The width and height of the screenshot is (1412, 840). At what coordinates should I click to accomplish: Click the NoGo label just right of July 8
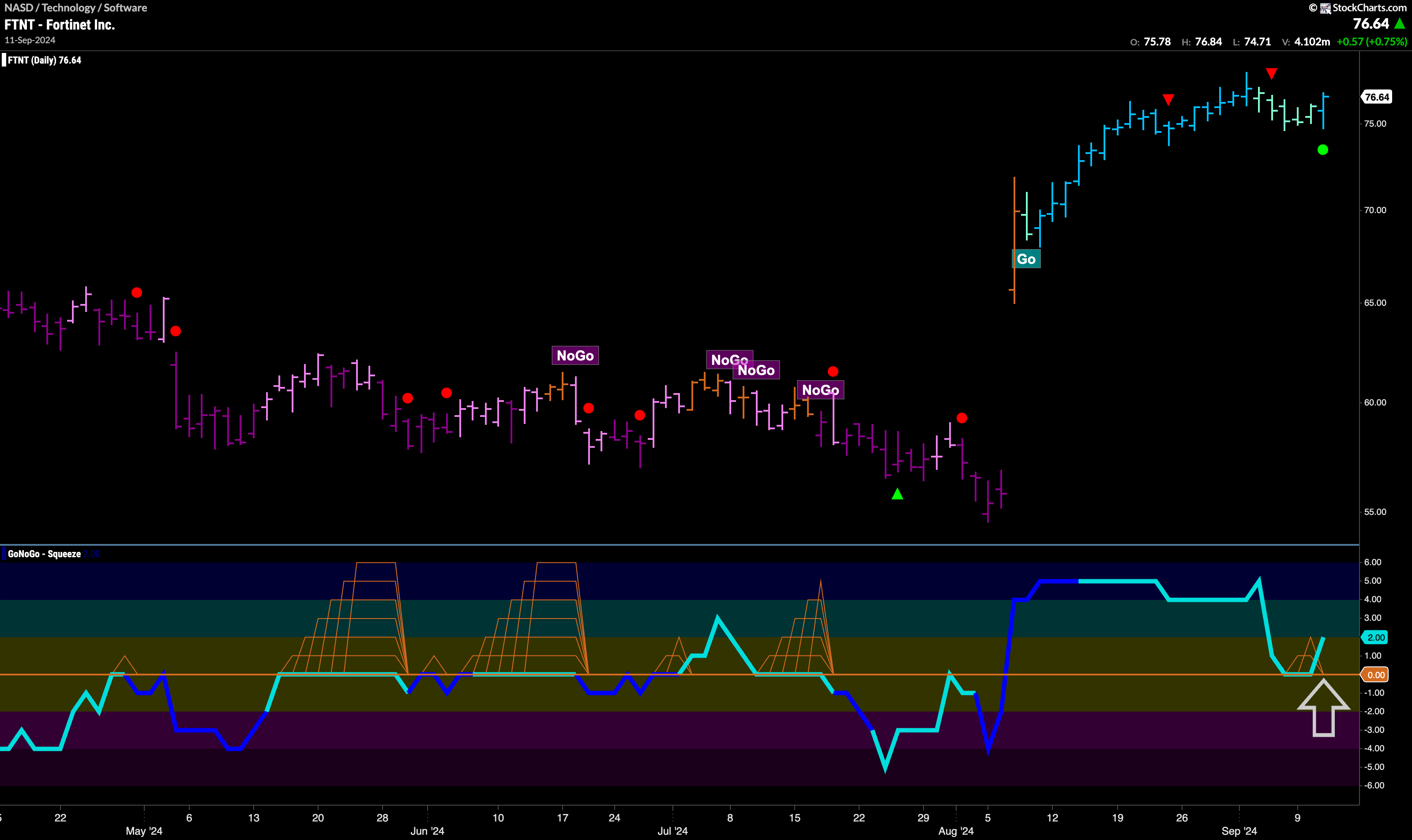tap(756, 370)
